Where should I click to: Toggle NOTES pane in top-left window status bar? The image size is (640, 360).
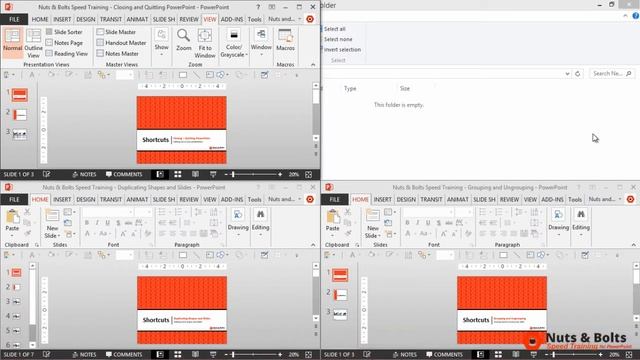point(84,174)
